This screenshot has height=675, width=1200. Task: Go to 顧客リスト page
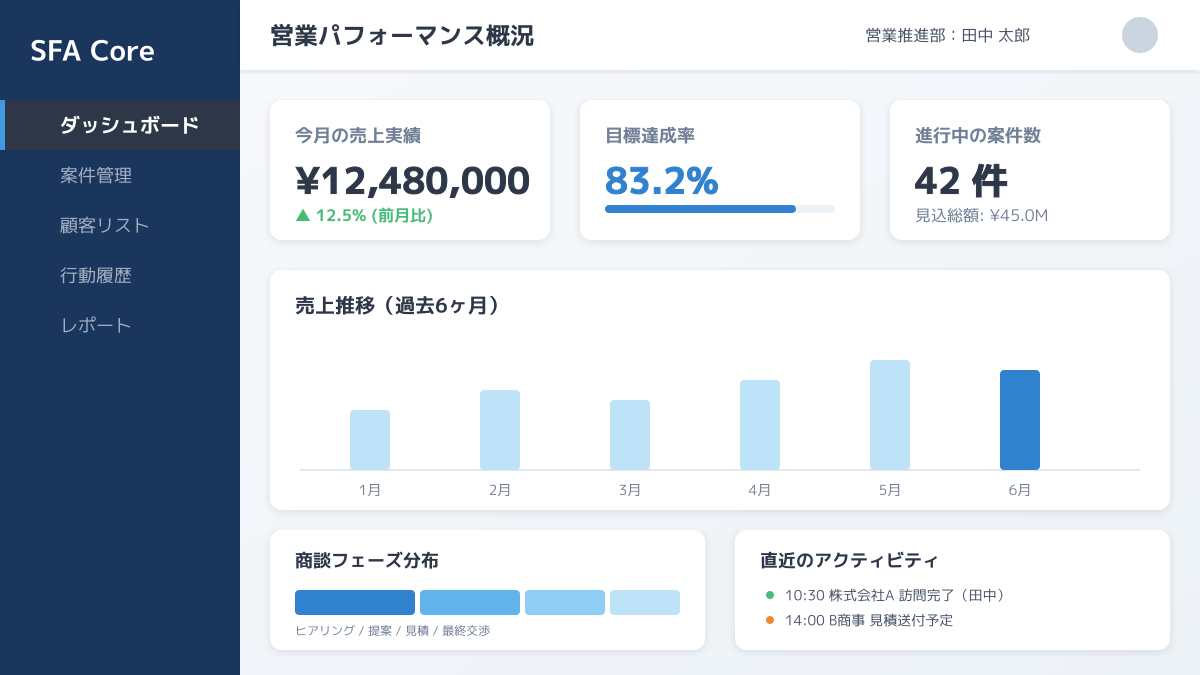[104, 225]
